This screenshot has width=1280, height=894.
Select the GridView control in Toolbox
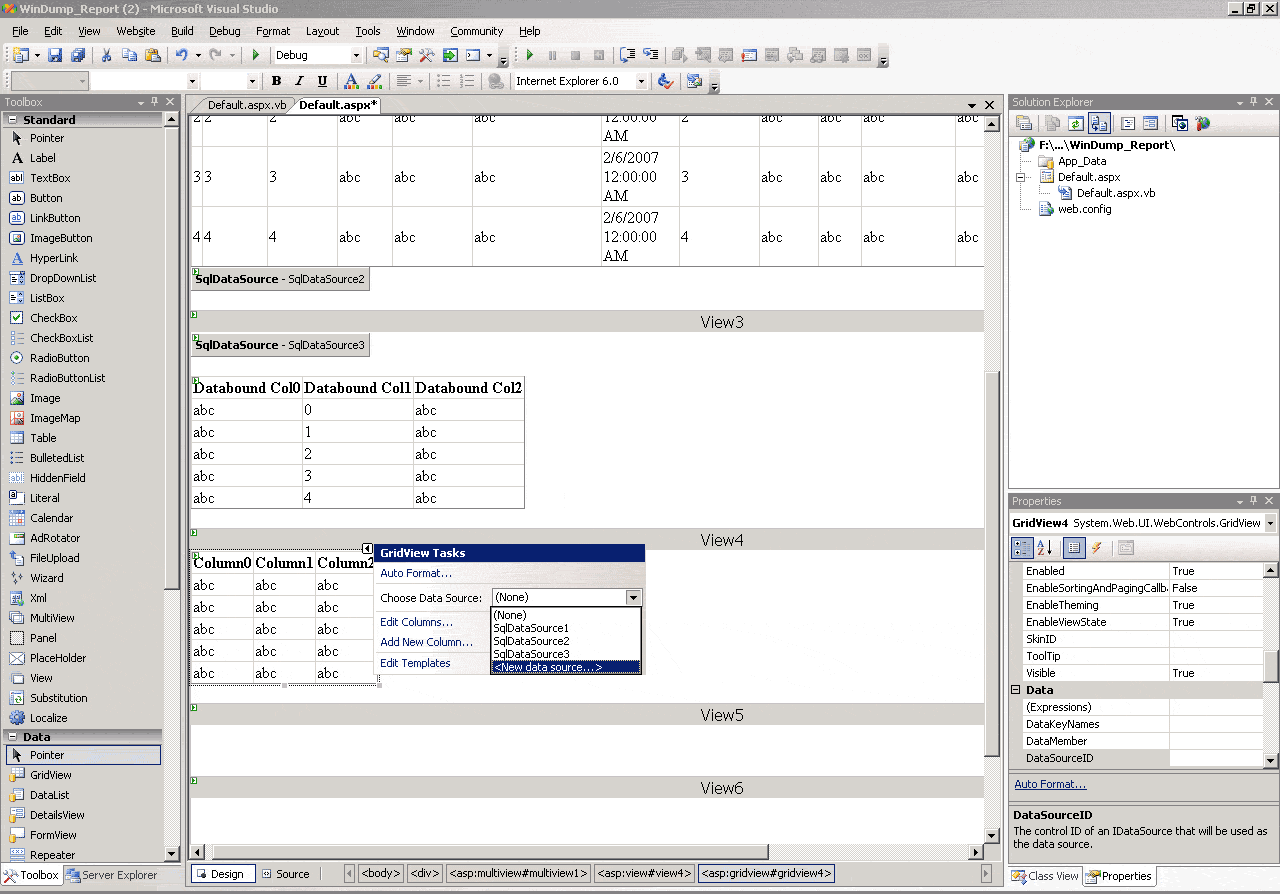click(50, 775)
